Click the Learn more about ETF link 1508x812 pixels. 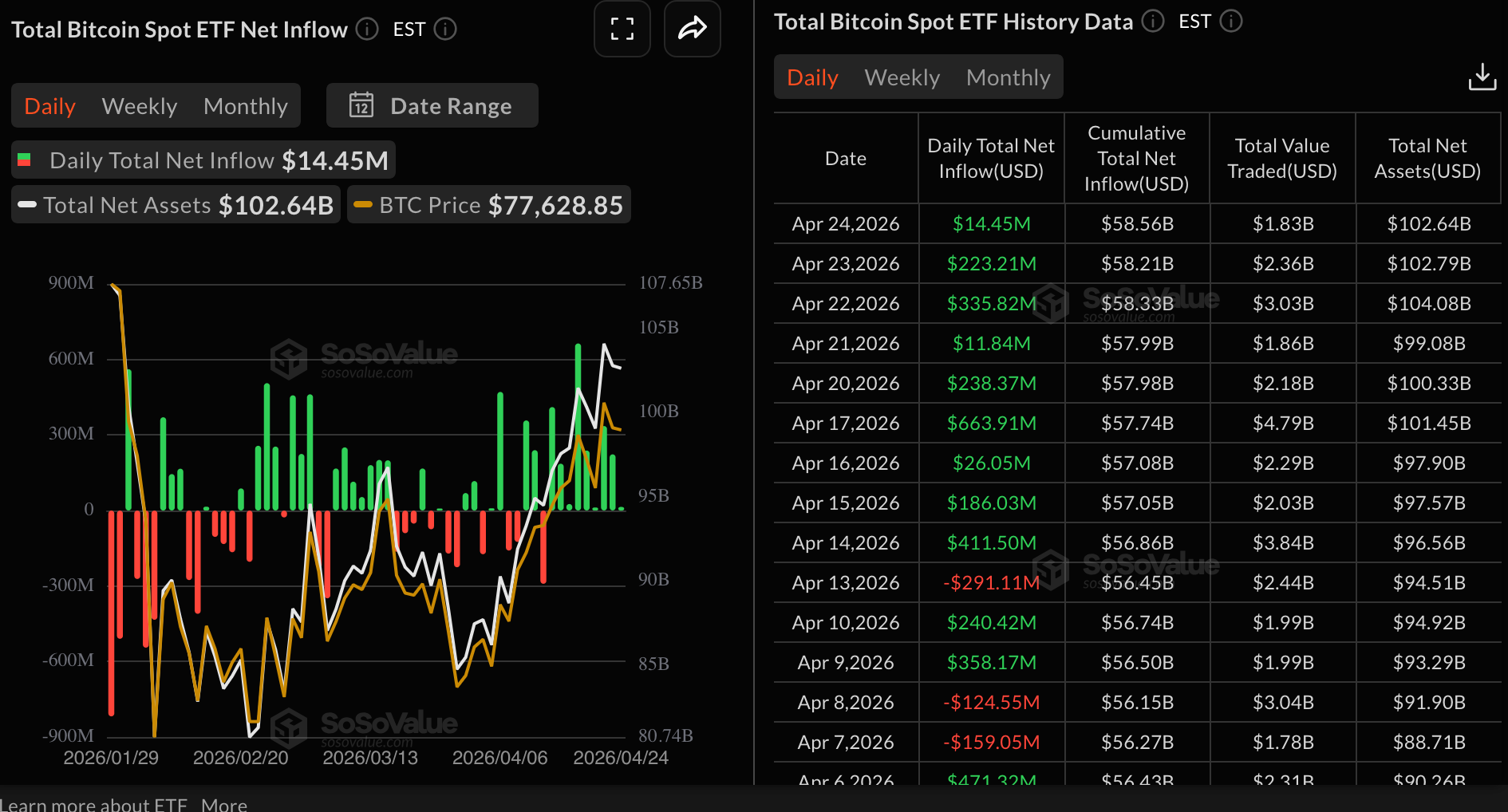point(93,804)
